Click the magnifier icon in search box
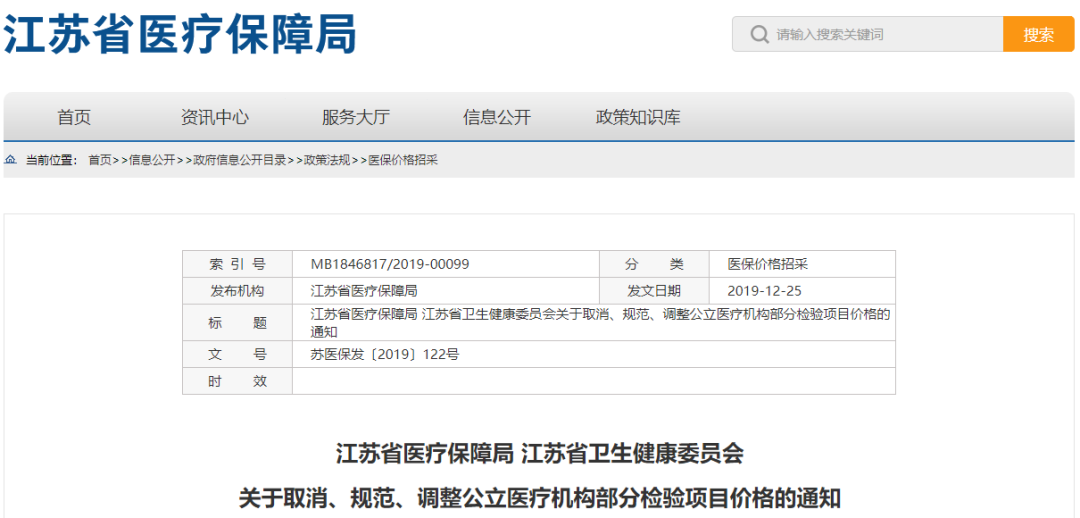Image resolution: width=1080 pixels, height=518 pixels. [758, 34]
